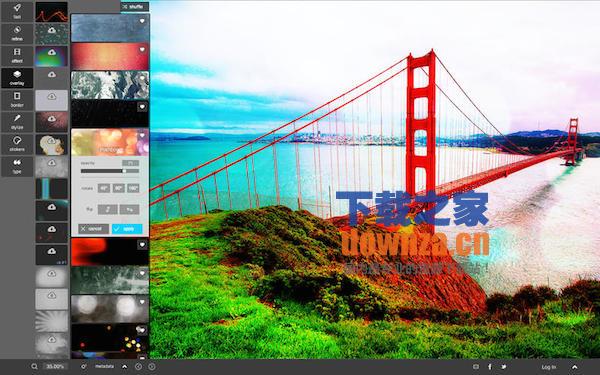Expand the metadata panel chevron
Image resolution: width=600 pixels, height=375 pixels.
[125, 367]
